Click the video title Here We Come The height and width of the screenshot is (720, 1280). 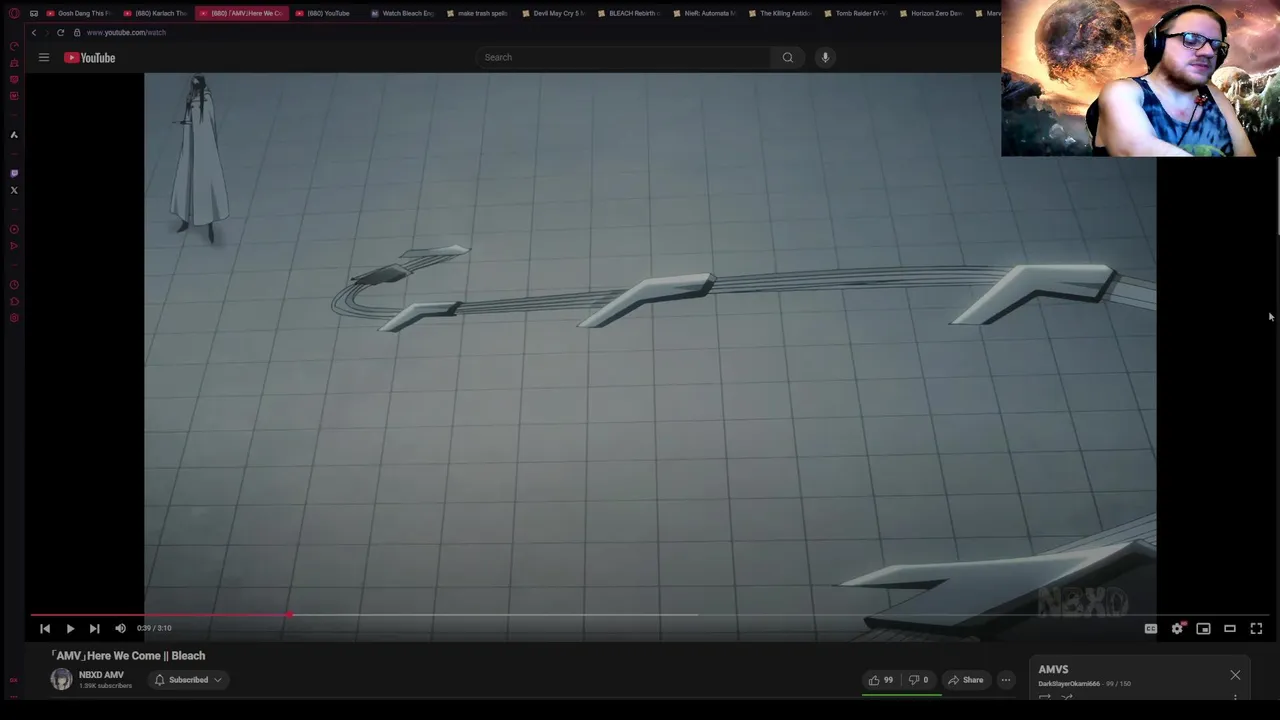128,656
